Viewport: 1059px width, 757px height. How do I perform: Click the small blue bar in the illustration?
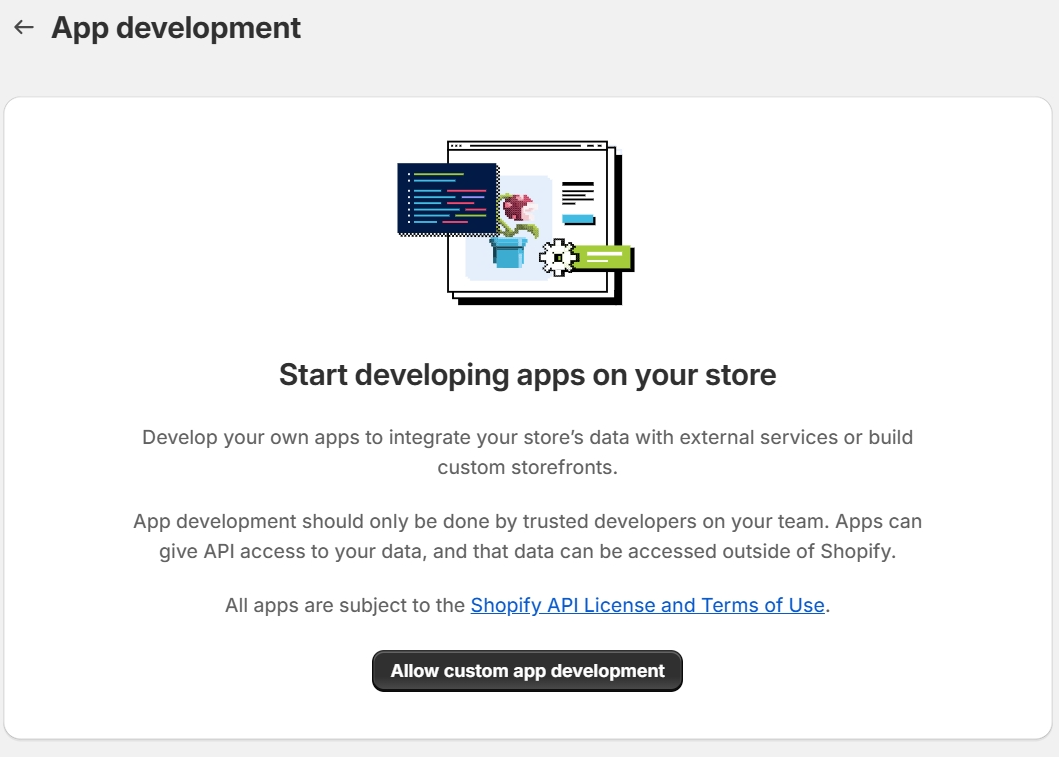(578, 219)
